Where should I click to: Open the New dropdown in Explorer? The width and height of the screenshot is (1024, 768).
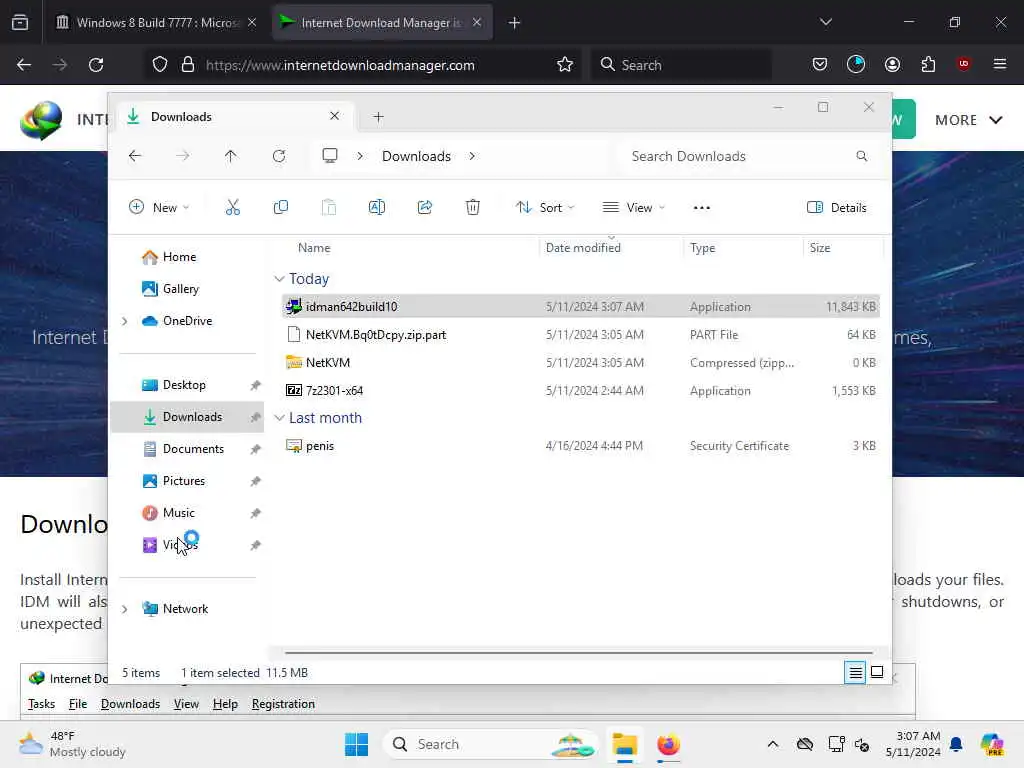pos(159,208)
